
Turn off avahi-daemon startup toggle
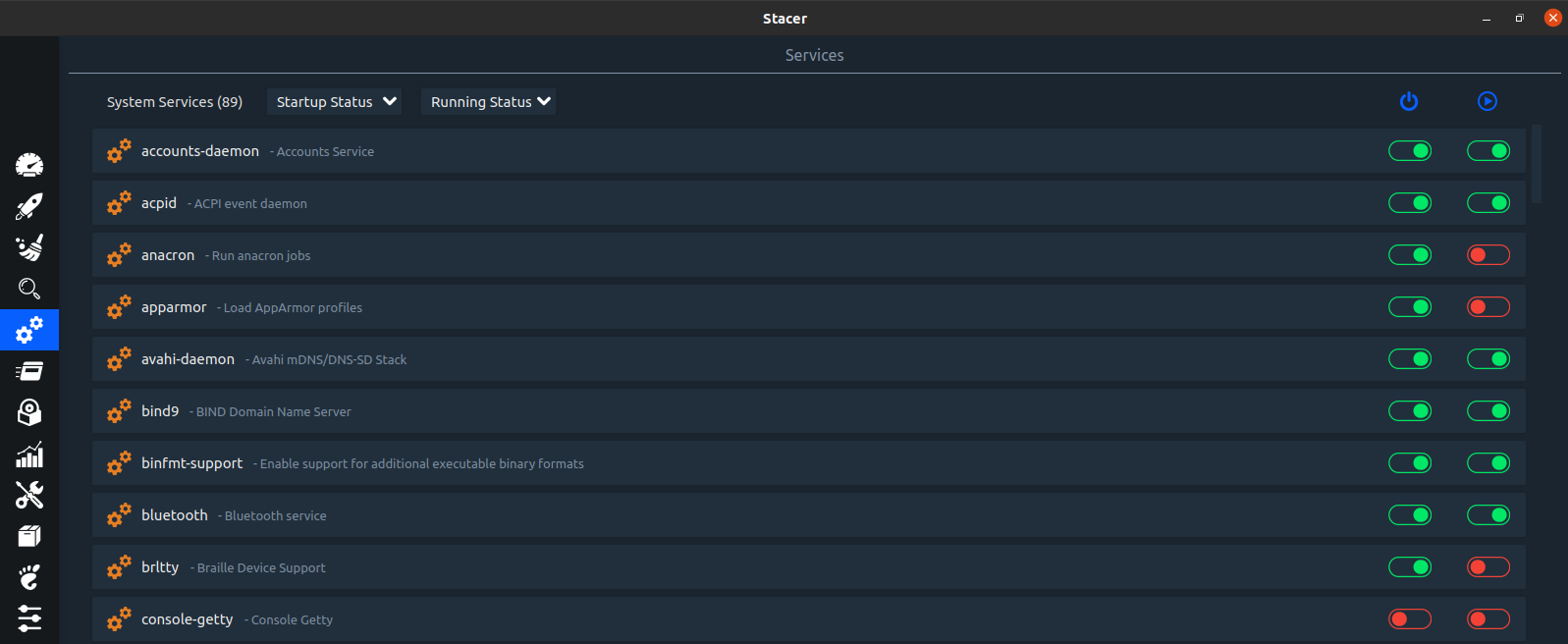coord(1410,359)
